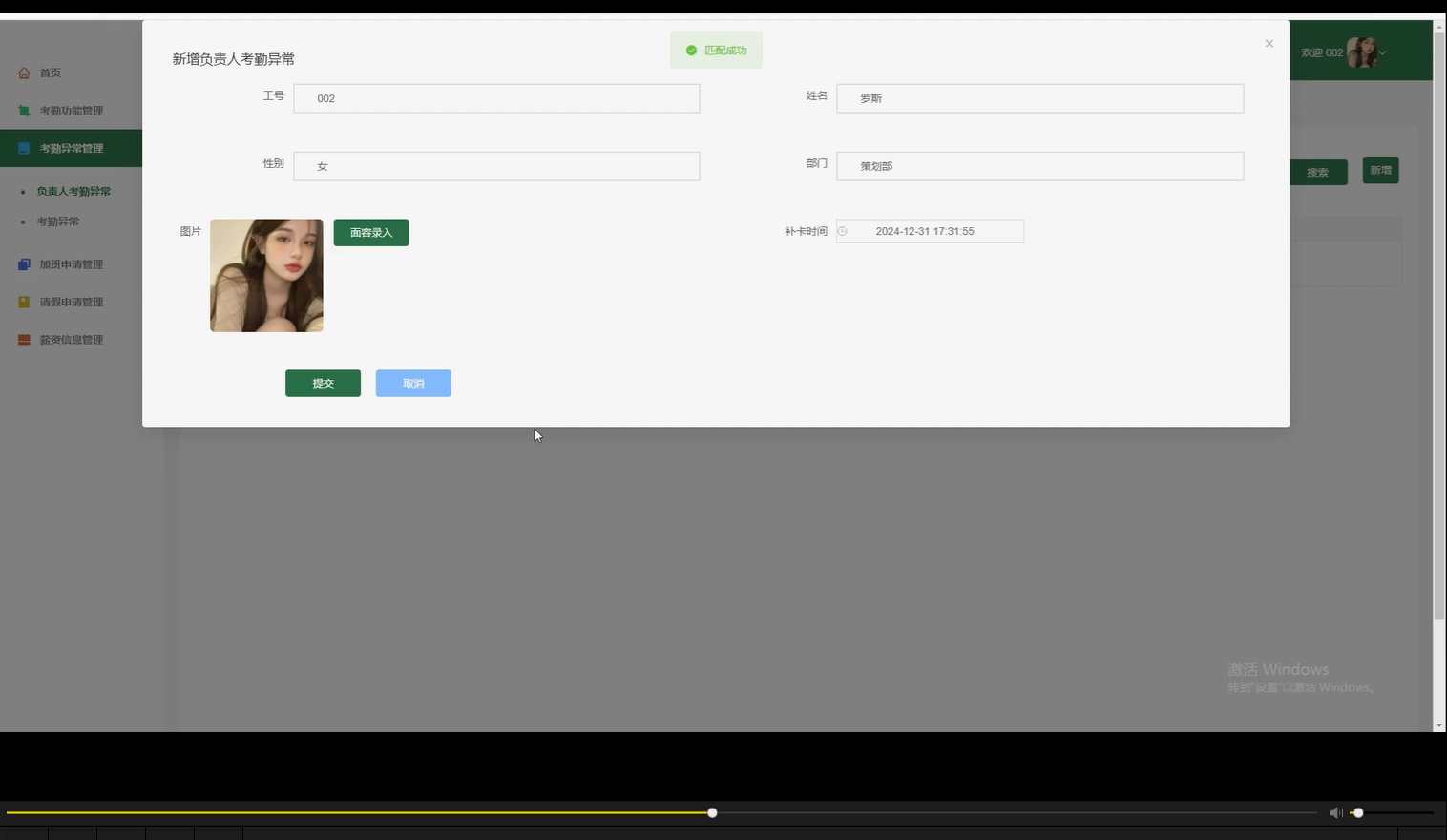This screenshot has height=840, width=1447.
Task: Click the 欢迎 002 welcome text
Action: point(1322,52)
